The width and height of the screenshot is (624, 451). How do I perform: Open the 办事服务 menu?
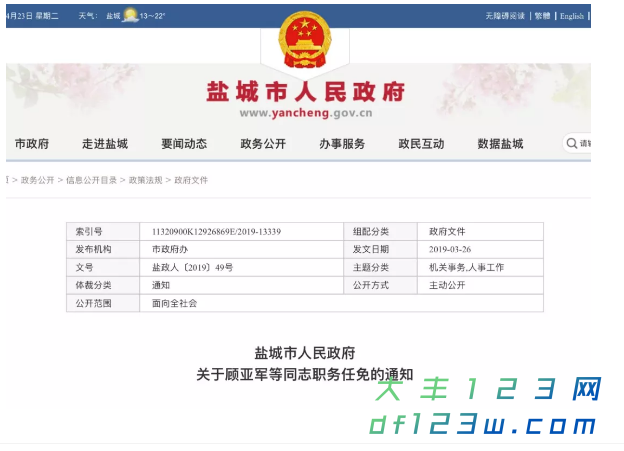(342, 144)
